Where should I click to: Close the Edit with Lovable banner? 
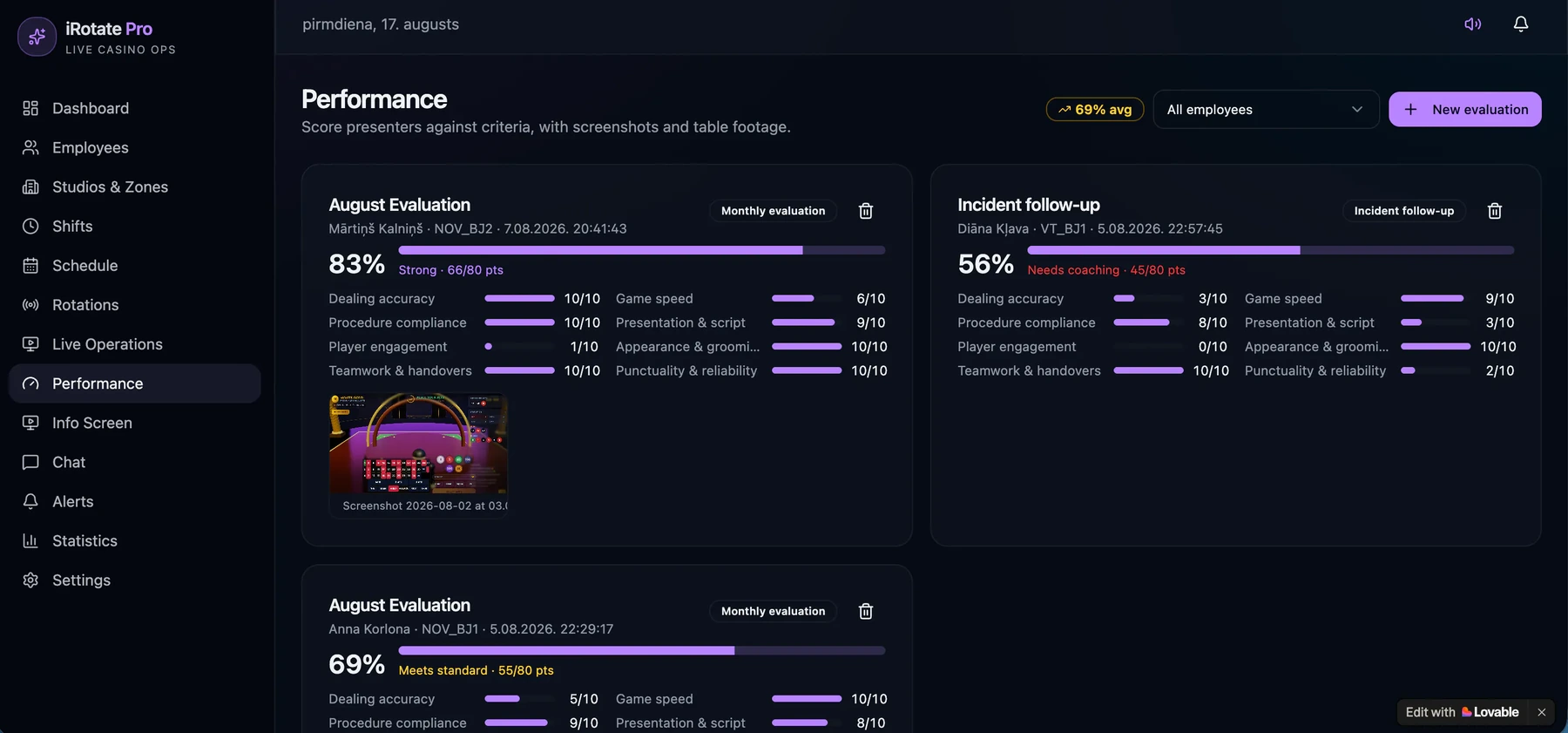pyautogui.click(x=1541, y=712)
